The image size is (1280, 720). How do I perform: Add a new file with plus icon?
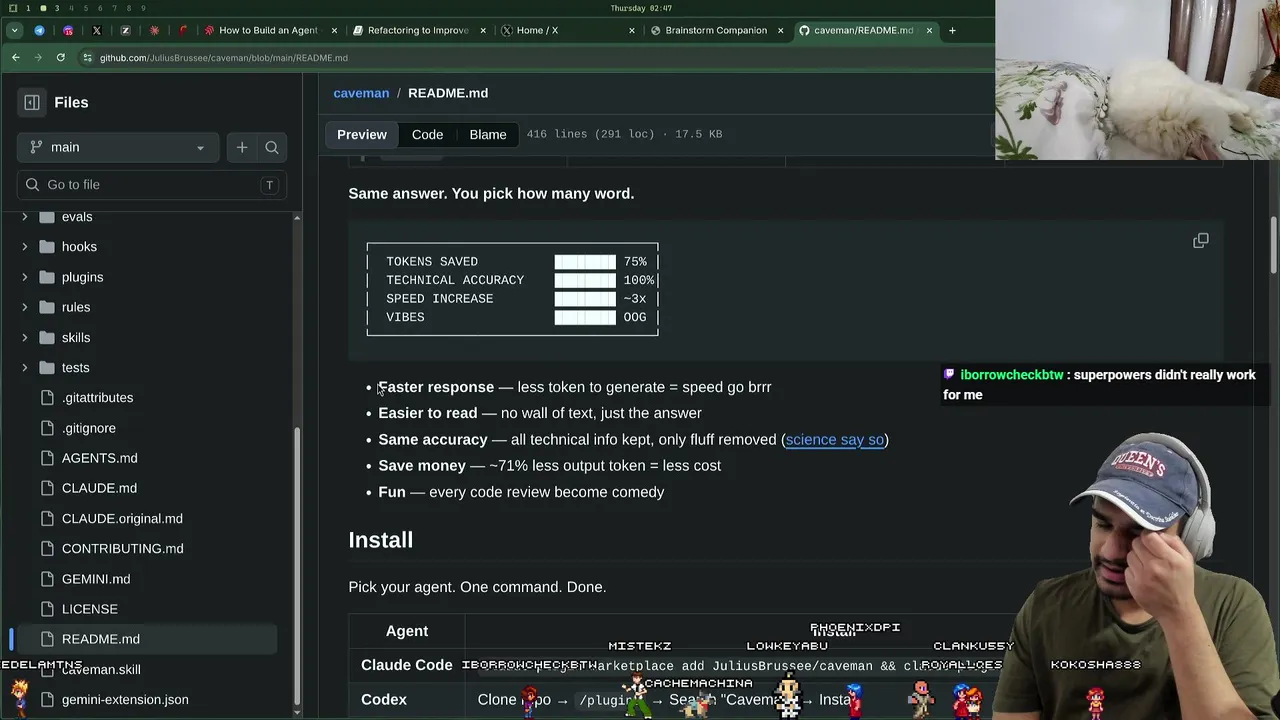[x=242, y=147]
